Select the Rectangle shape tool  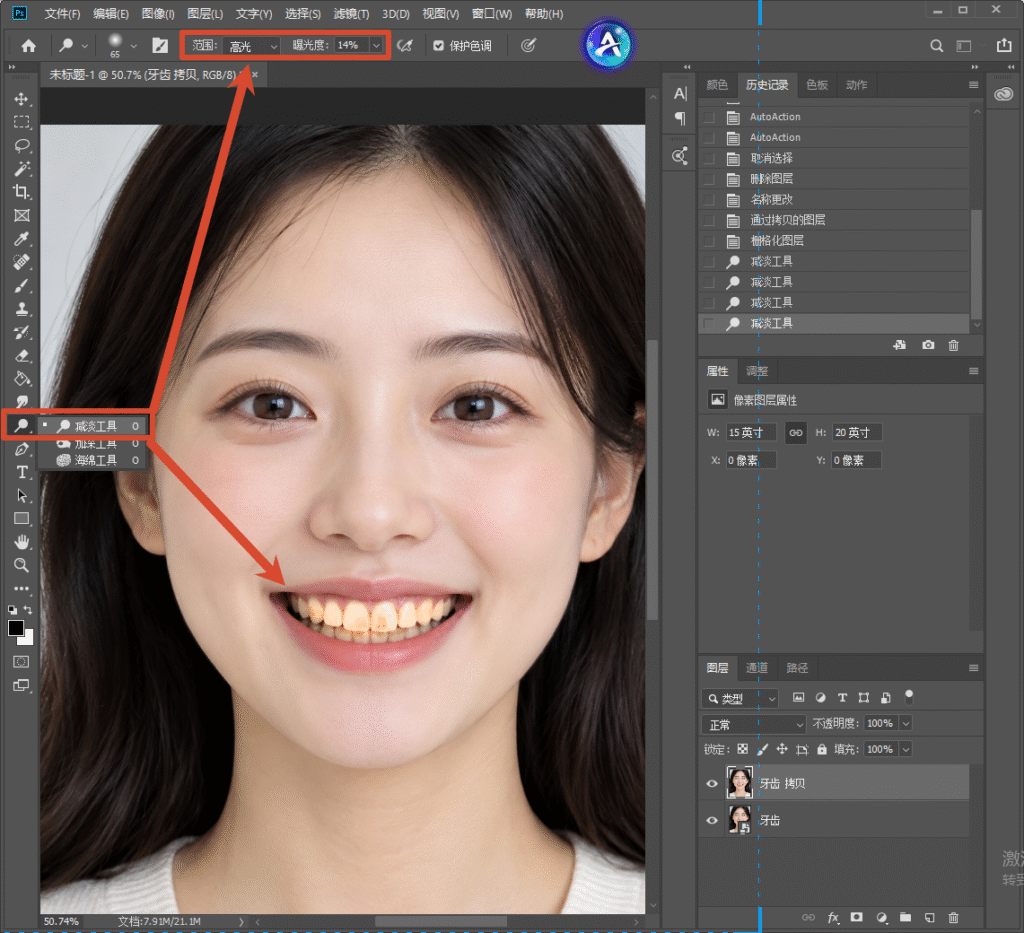point(22,519)
